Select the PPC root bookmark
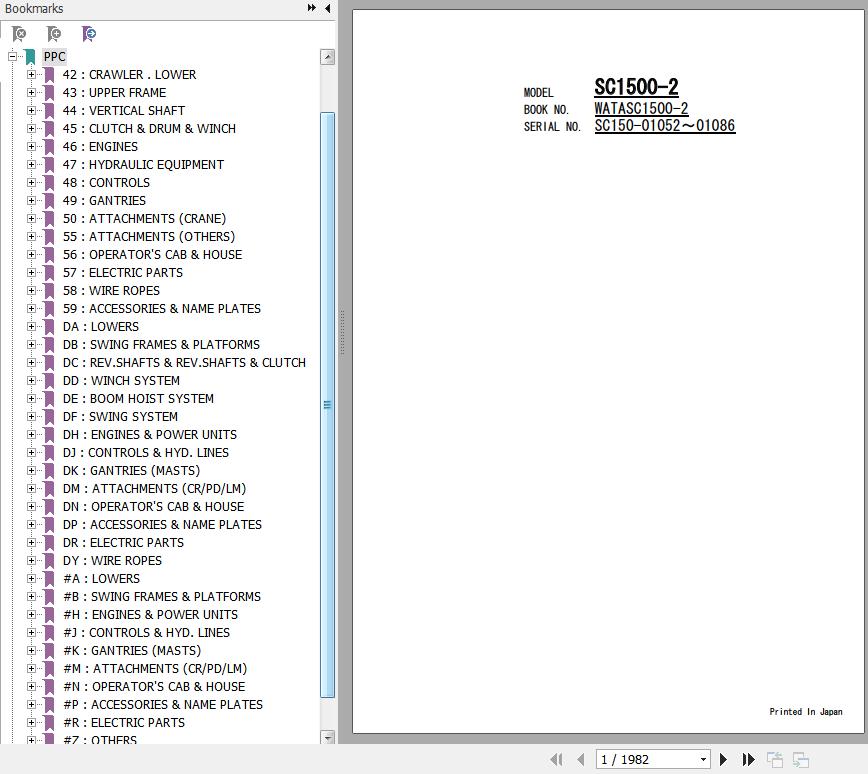The width and height of the screenshot is (868, 774). click(54, 56)
